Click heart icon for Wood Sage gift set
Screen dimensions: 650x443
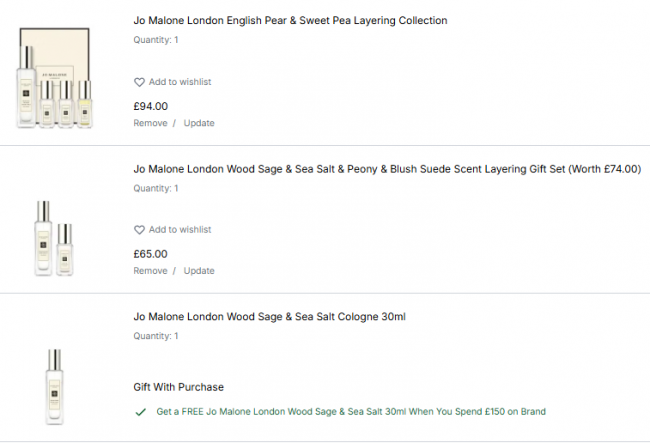(x=140, y=230)
